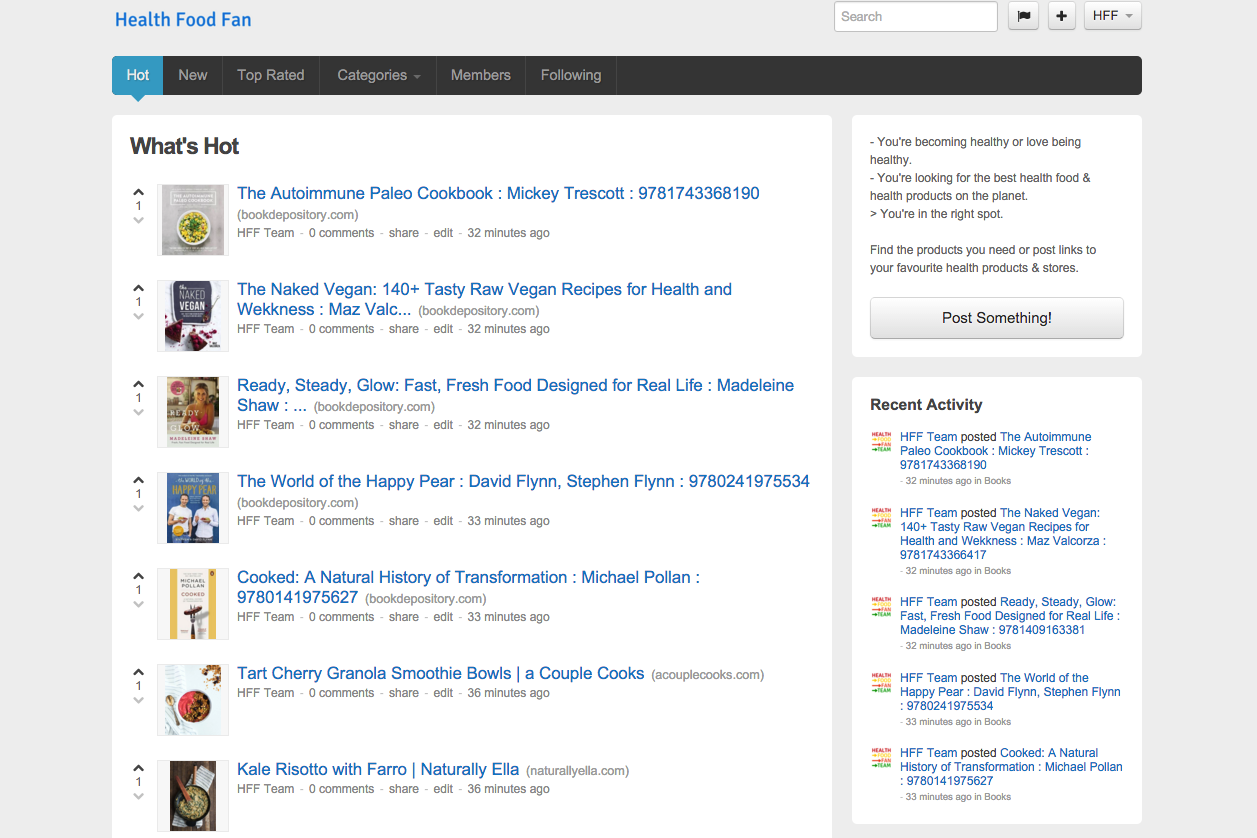Screen dimensions: 1257x838
Task: Click inside the Search input field
Action: pyautogui.click(x=915, y=16)
